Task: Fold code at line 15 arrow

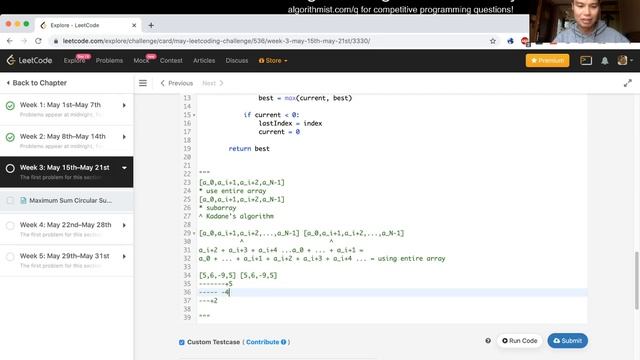Action: tap(194, 115)
